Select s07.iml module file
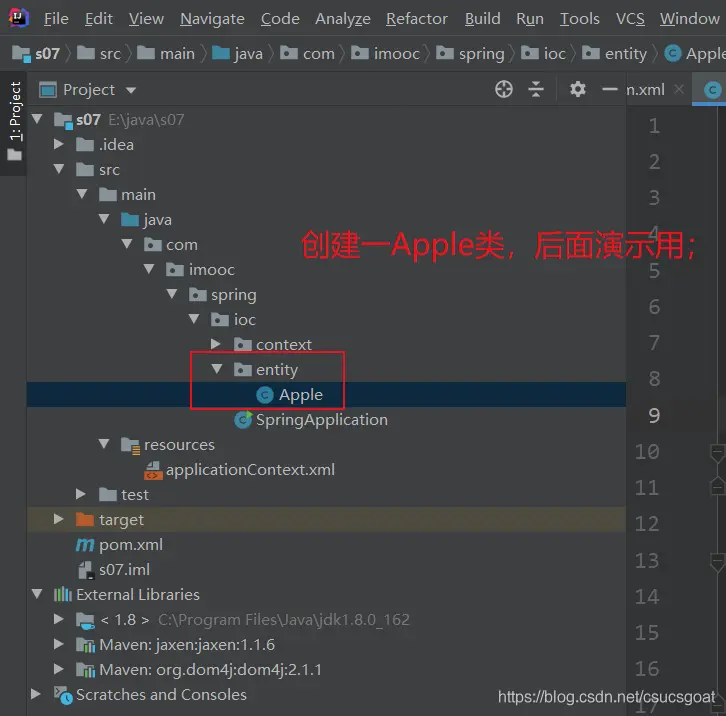This screenshot has width=726, height=716. click(124, 570)
